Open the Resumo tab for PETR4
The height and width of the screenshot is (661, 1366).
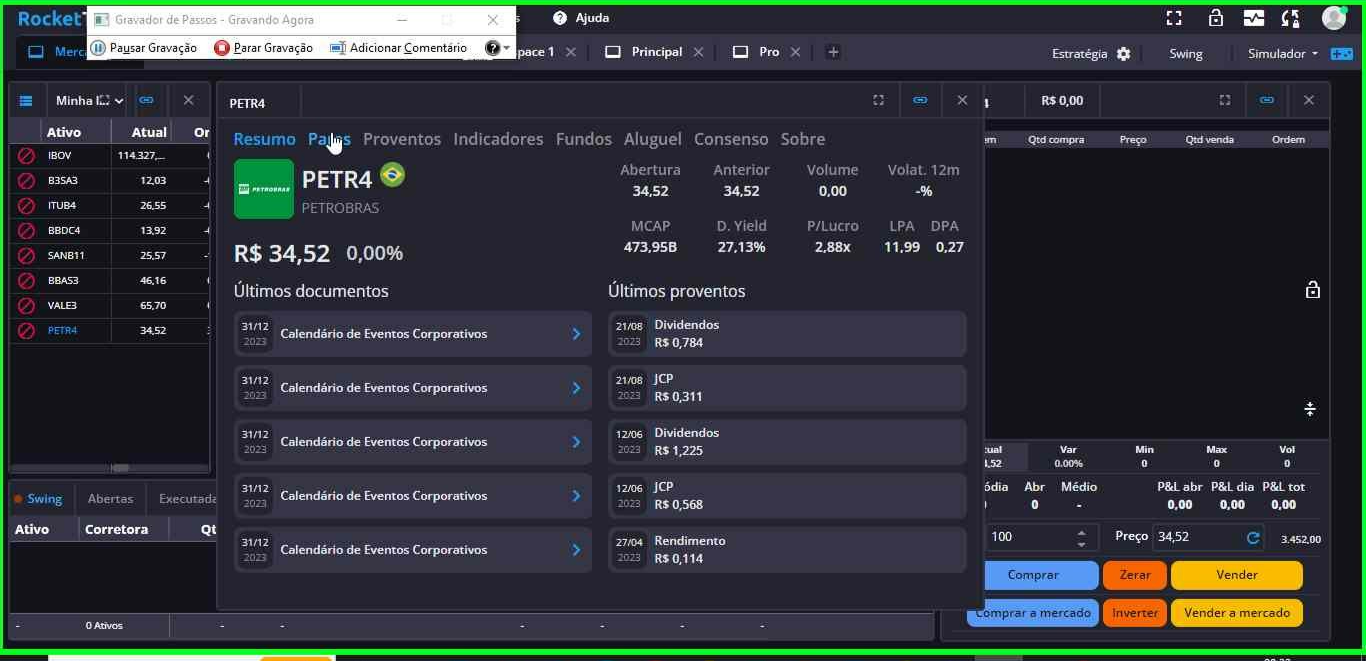(x=264, y=139)
